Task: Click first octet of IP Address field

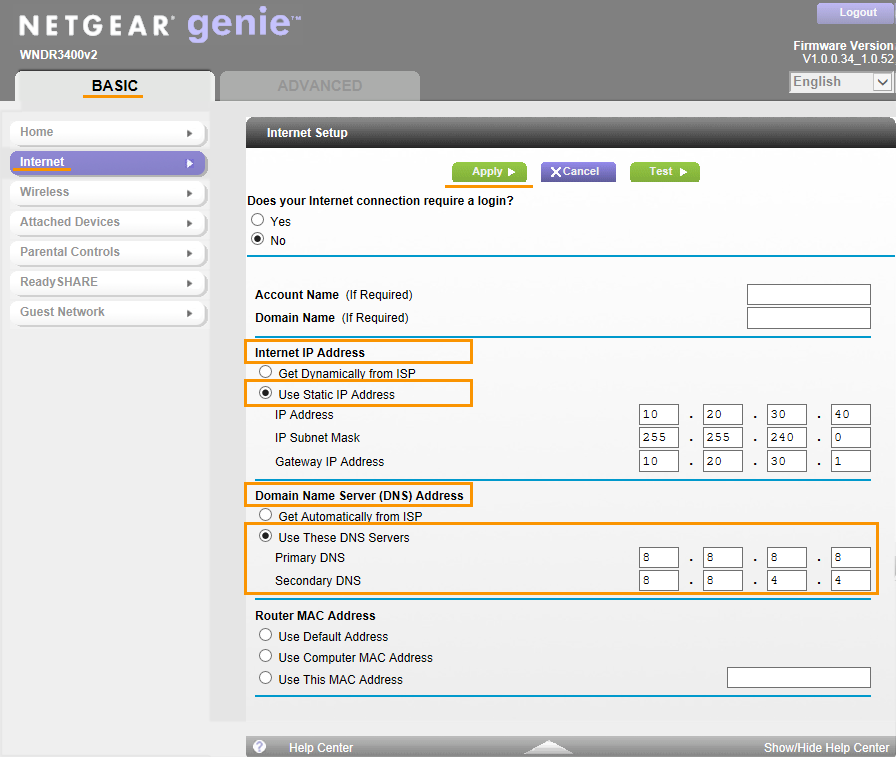Action: point(659,414)
